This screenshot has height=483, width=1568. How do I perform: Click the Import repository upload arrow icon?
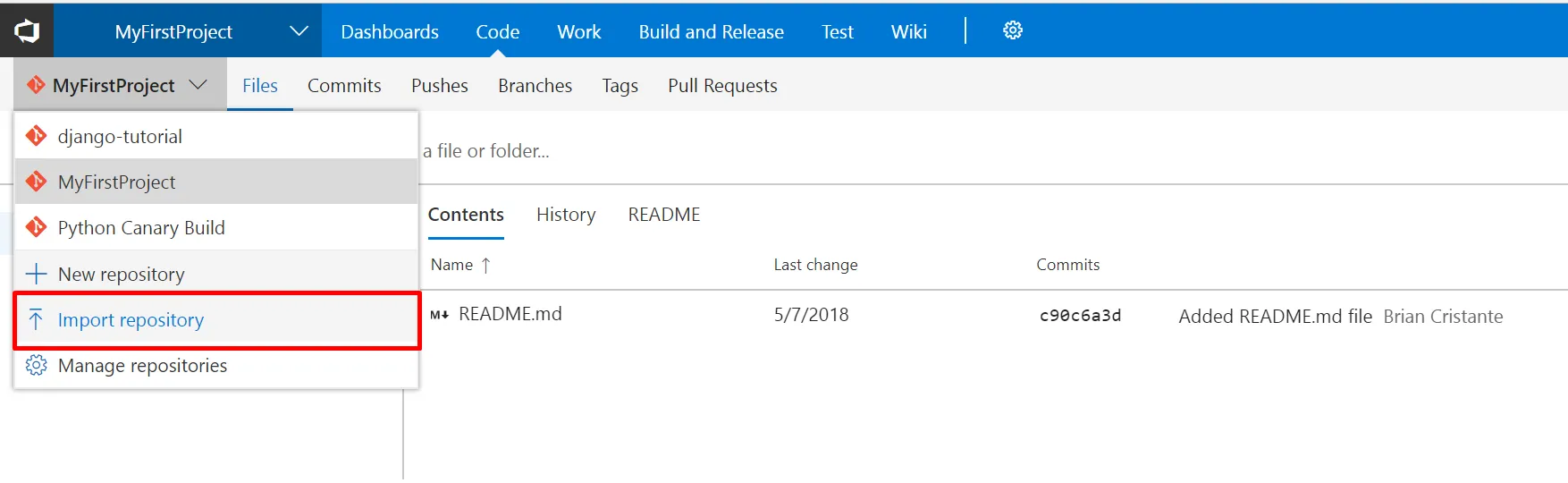tap(36, 319)
